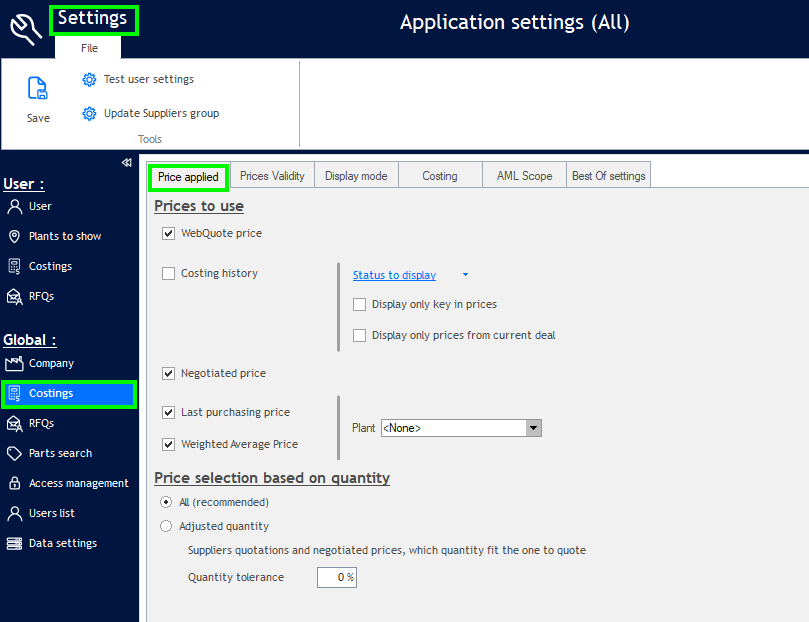Expand the Status to display arrow
This screenshot has width=809, height=622.
[x=465, y=275]
